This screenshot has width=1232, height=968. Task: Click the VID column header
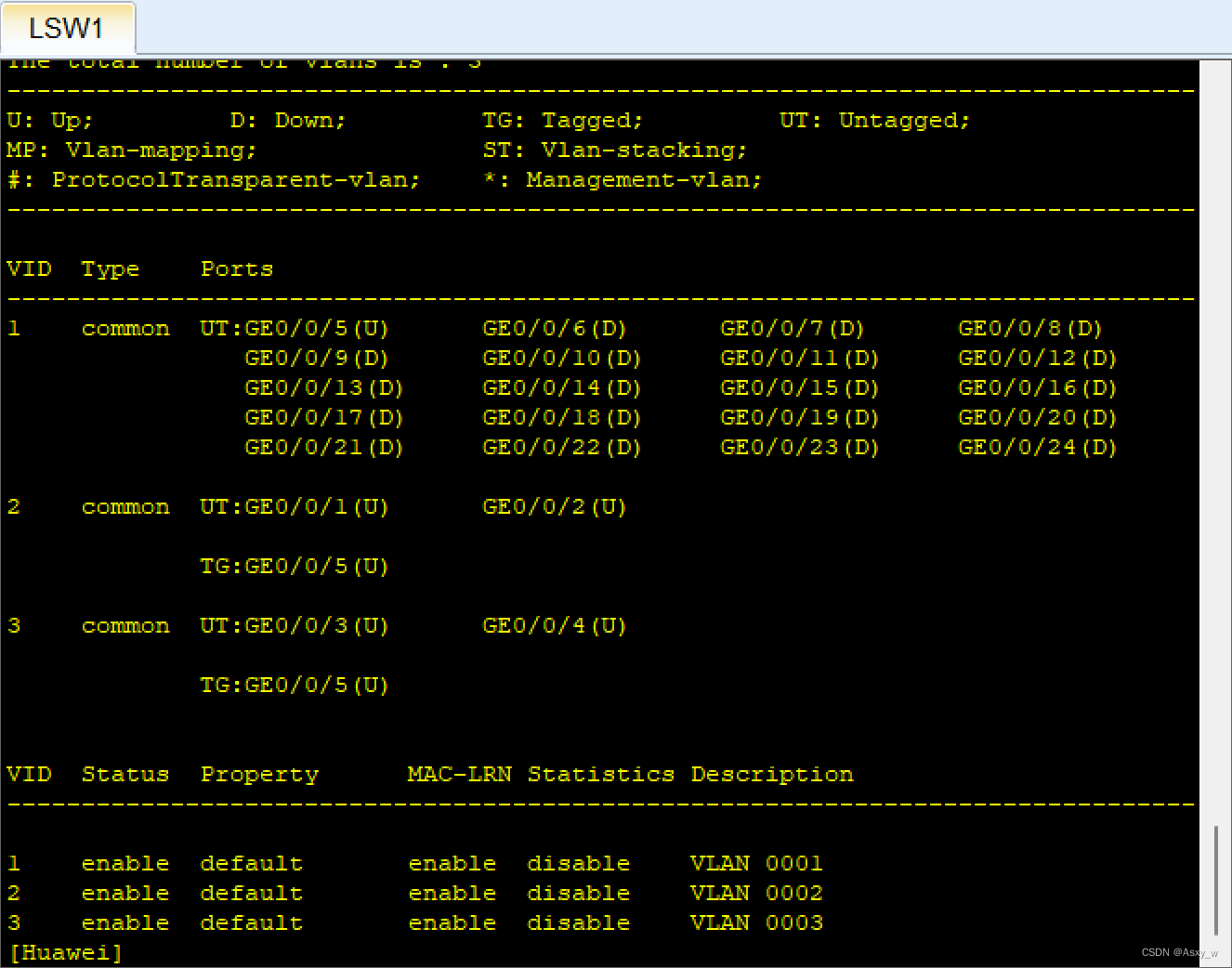point(29,268)
